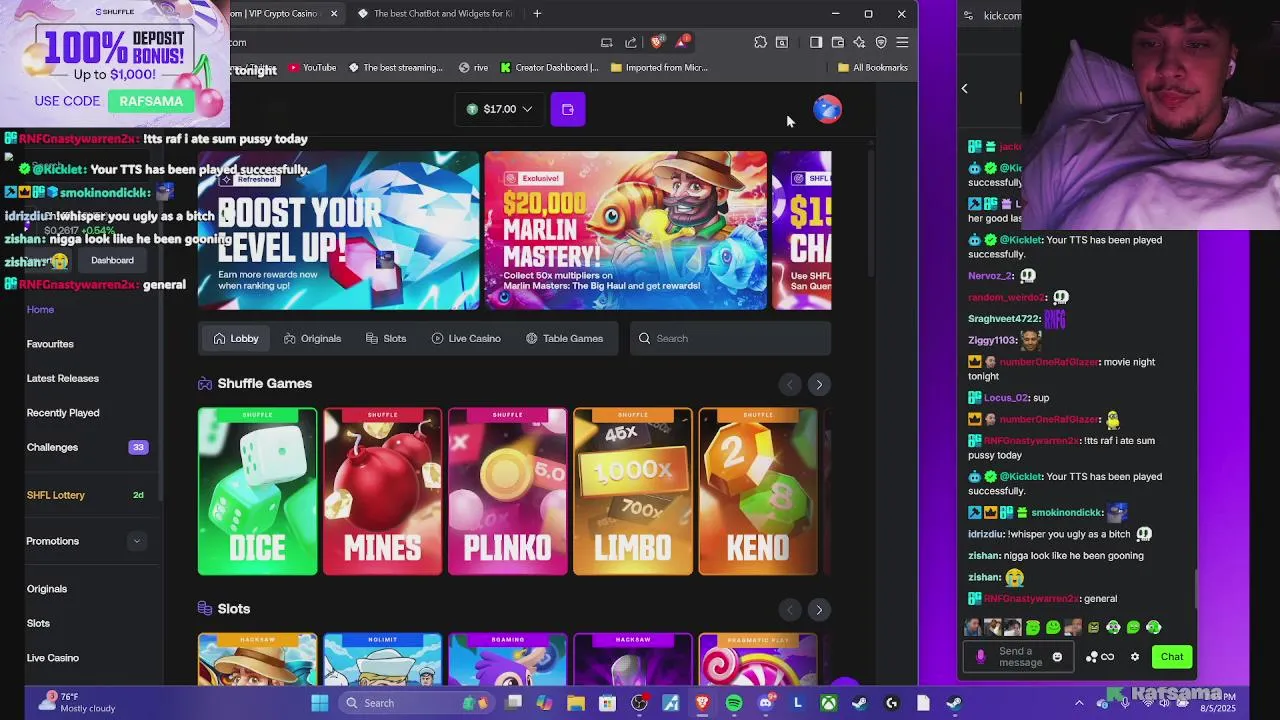Open the Brave Shields lion icon
This screenshot has height=720, width=1280.
click(x=656, y=42)
